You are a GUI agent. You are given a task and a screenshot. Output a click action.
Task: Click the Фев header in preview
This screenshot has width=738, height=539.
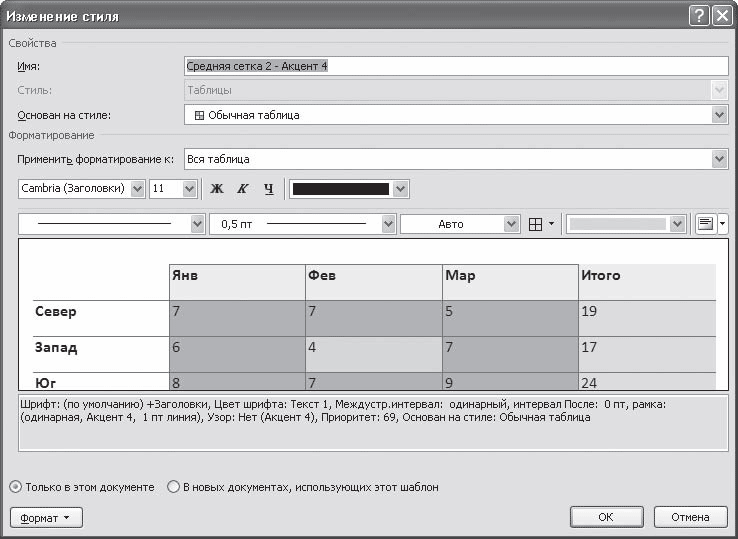(322, 275)
